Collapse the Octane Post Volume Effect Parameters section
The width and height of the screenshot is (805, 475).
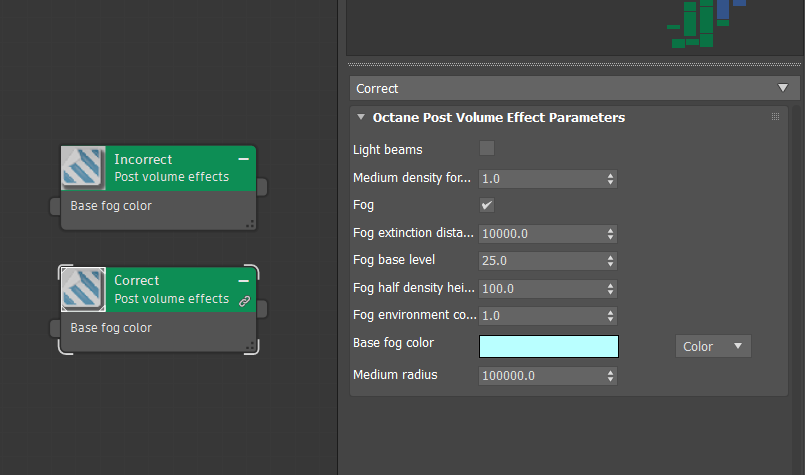[x=361, y=117]
